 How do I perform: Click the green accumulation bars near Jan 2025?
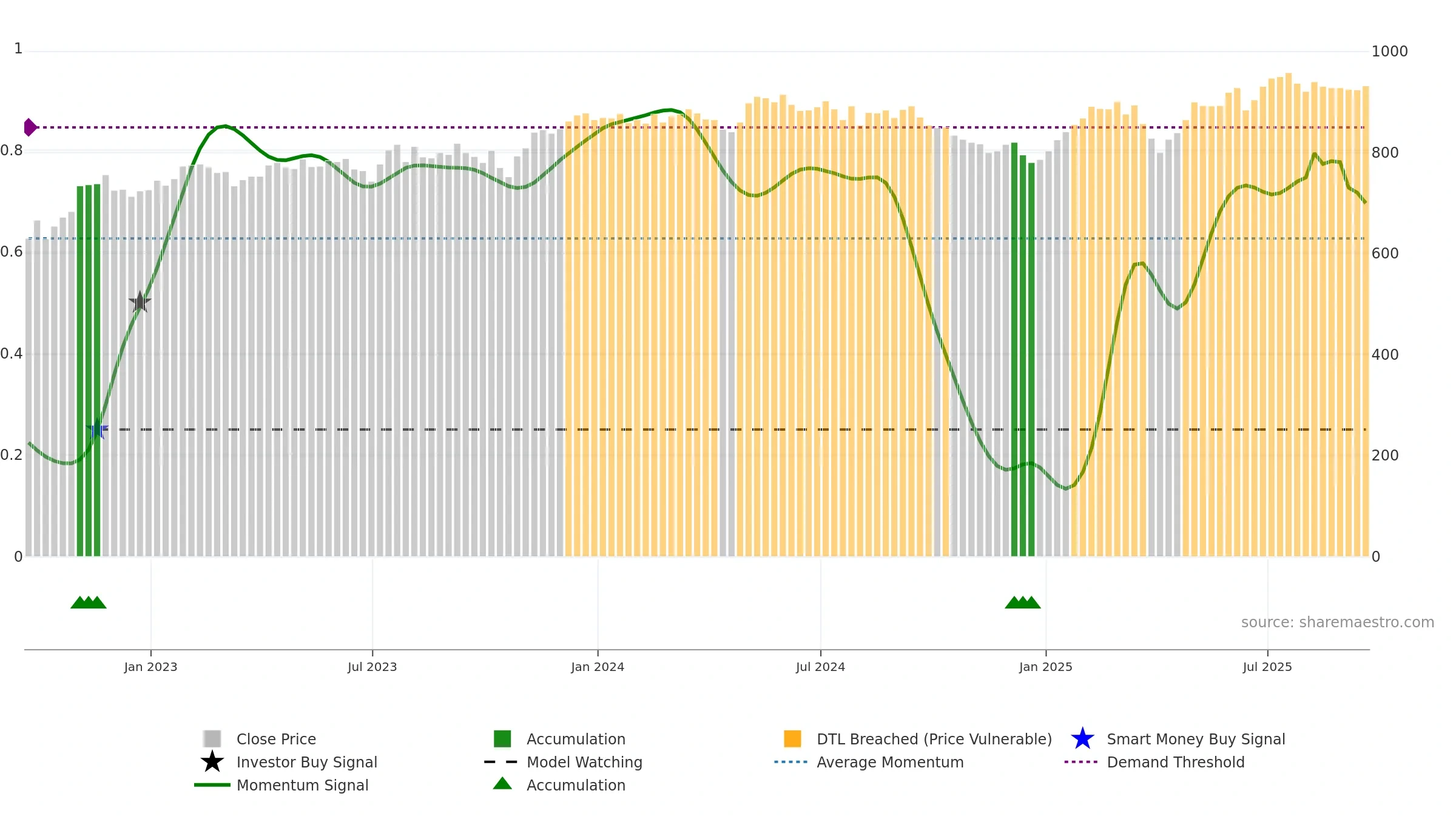[1023, 350]
